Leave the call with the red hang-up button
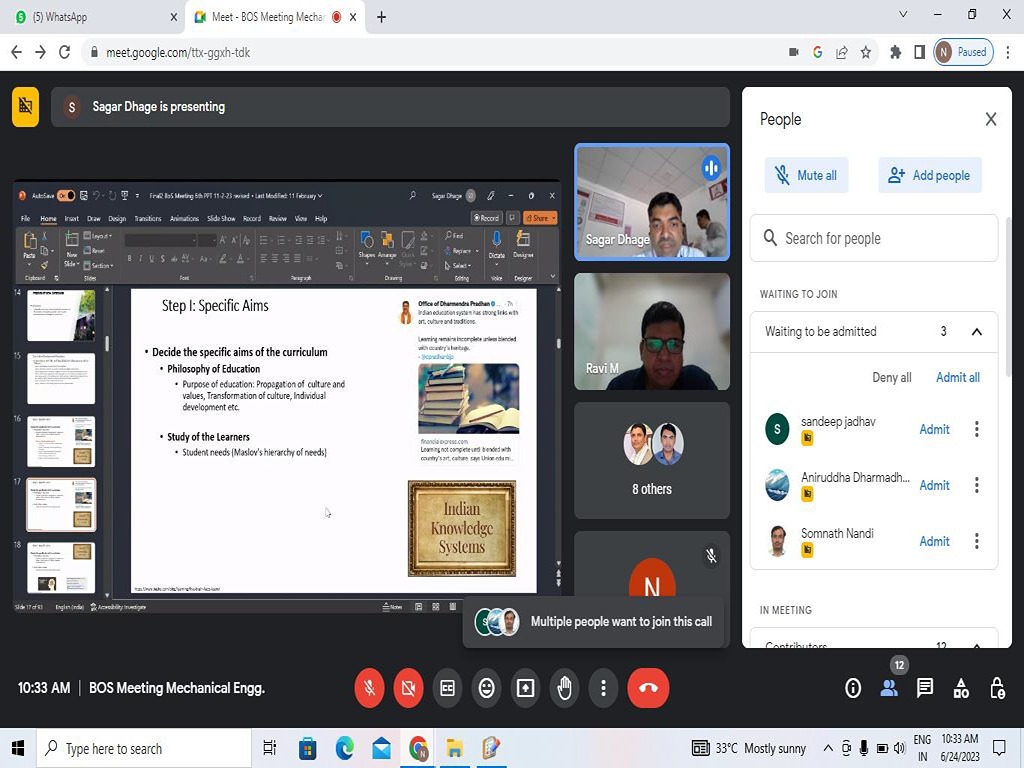The image size is (1024, 768). [648, 688]
